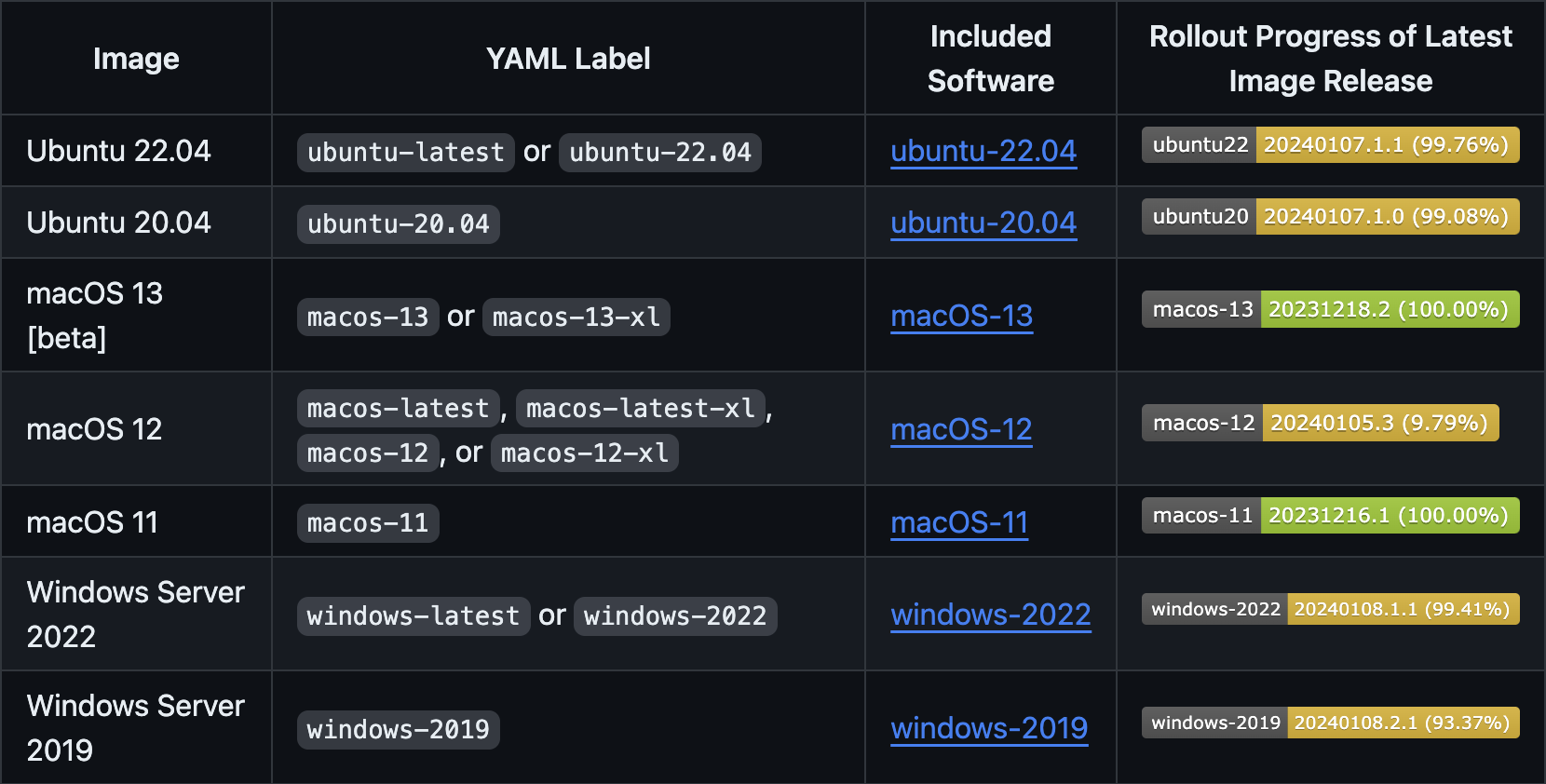
Task: Click the macos-13-xl label code
Action: 576,317
